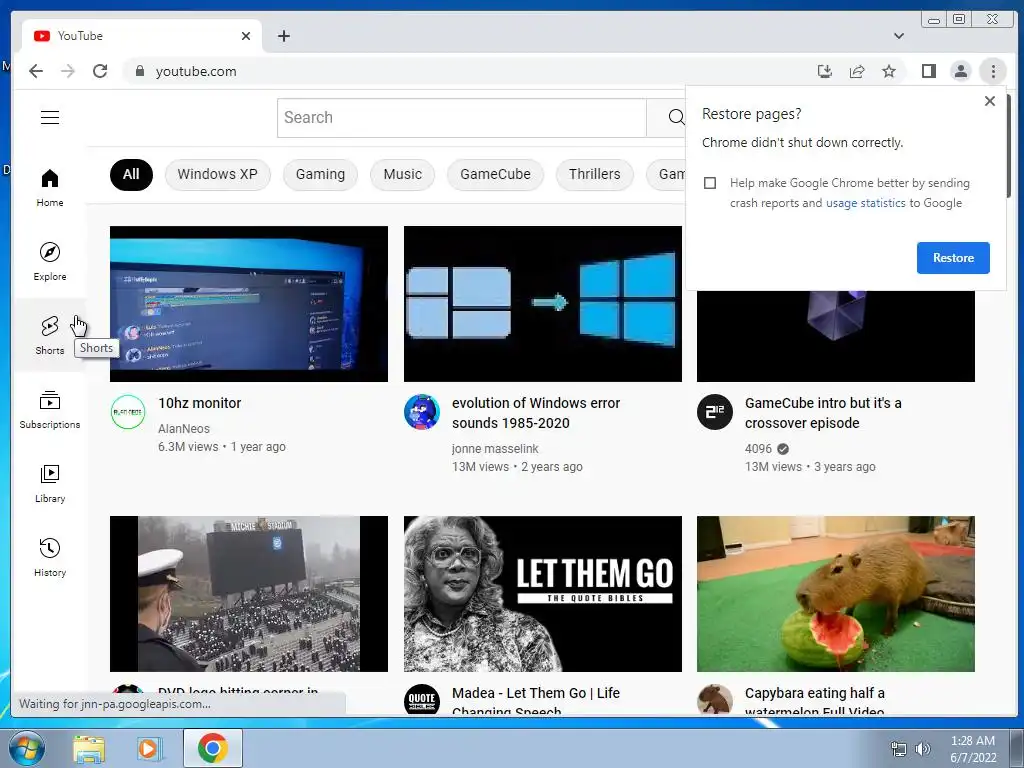Image resolution: width=1024 pixels, height=768 pixels.
Task: Open the taskbar clock showing 1:28 AM
Action: (972, 749)
